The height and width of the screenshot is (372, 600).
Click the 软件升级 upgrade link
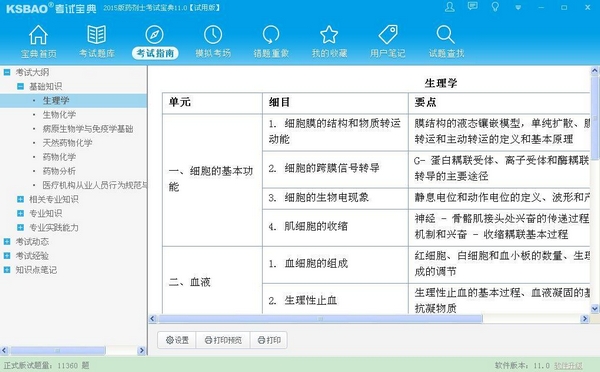coord(568,365)
